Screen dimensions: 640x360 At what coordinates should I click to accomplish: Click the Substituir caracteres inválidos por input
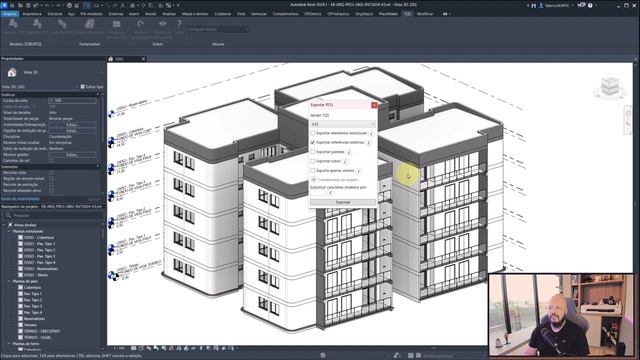pyautogui.click(x=318, y=193)
